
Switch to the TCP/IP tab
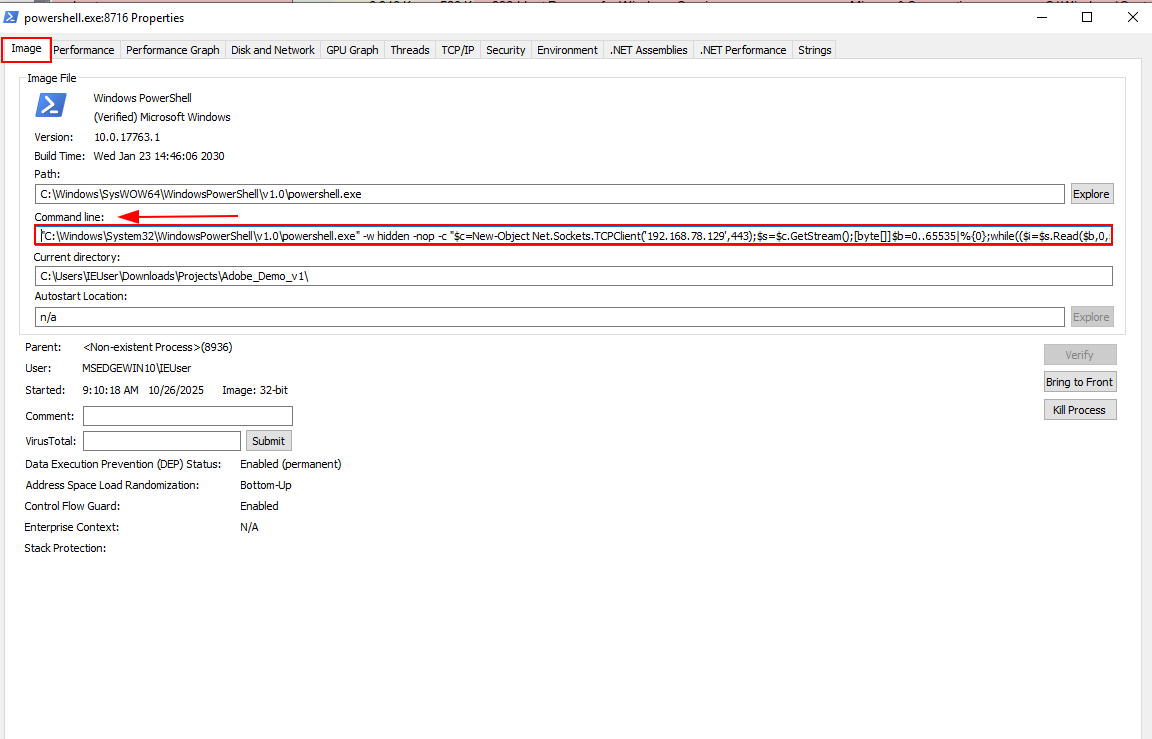(458, 50)
